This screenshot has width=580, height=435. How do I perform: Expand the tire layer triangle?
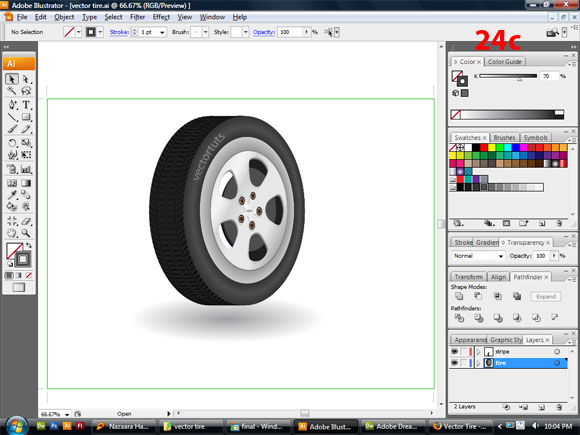pyautogui.click(x=478, y=363)
